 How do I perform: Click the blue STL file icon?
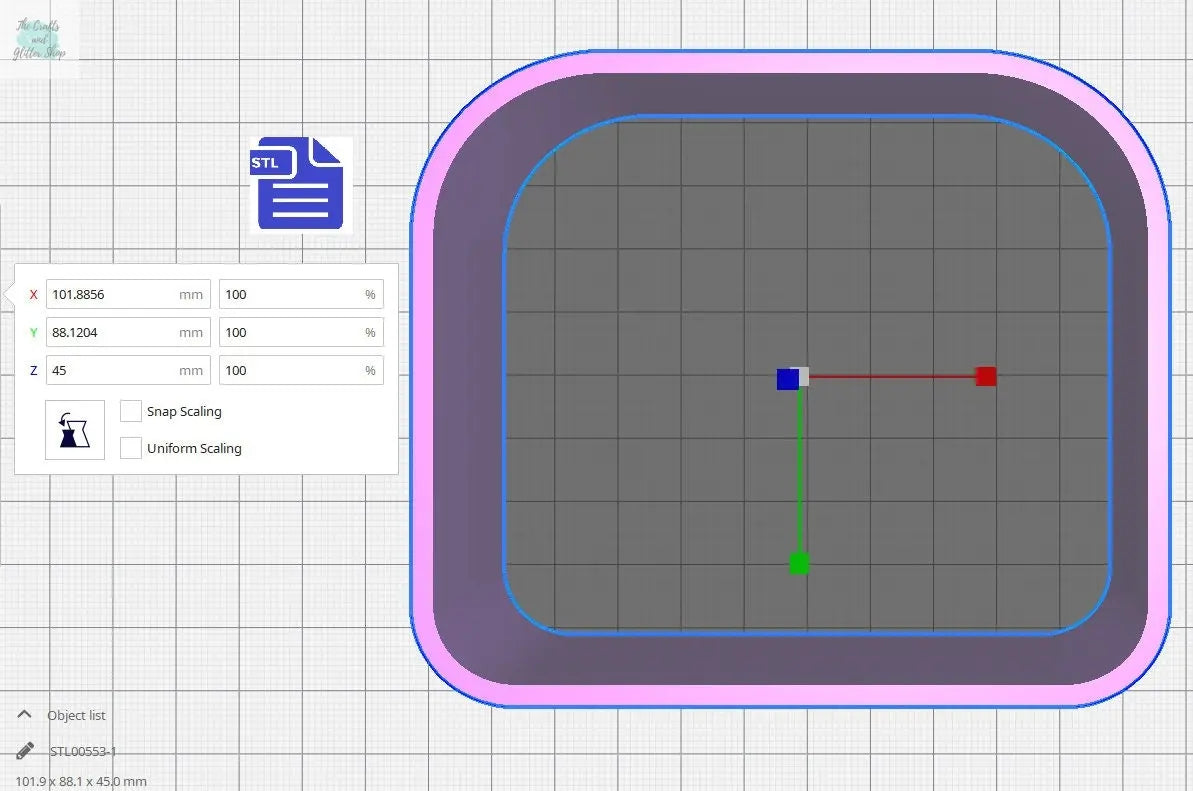click(x=300, y=185)
